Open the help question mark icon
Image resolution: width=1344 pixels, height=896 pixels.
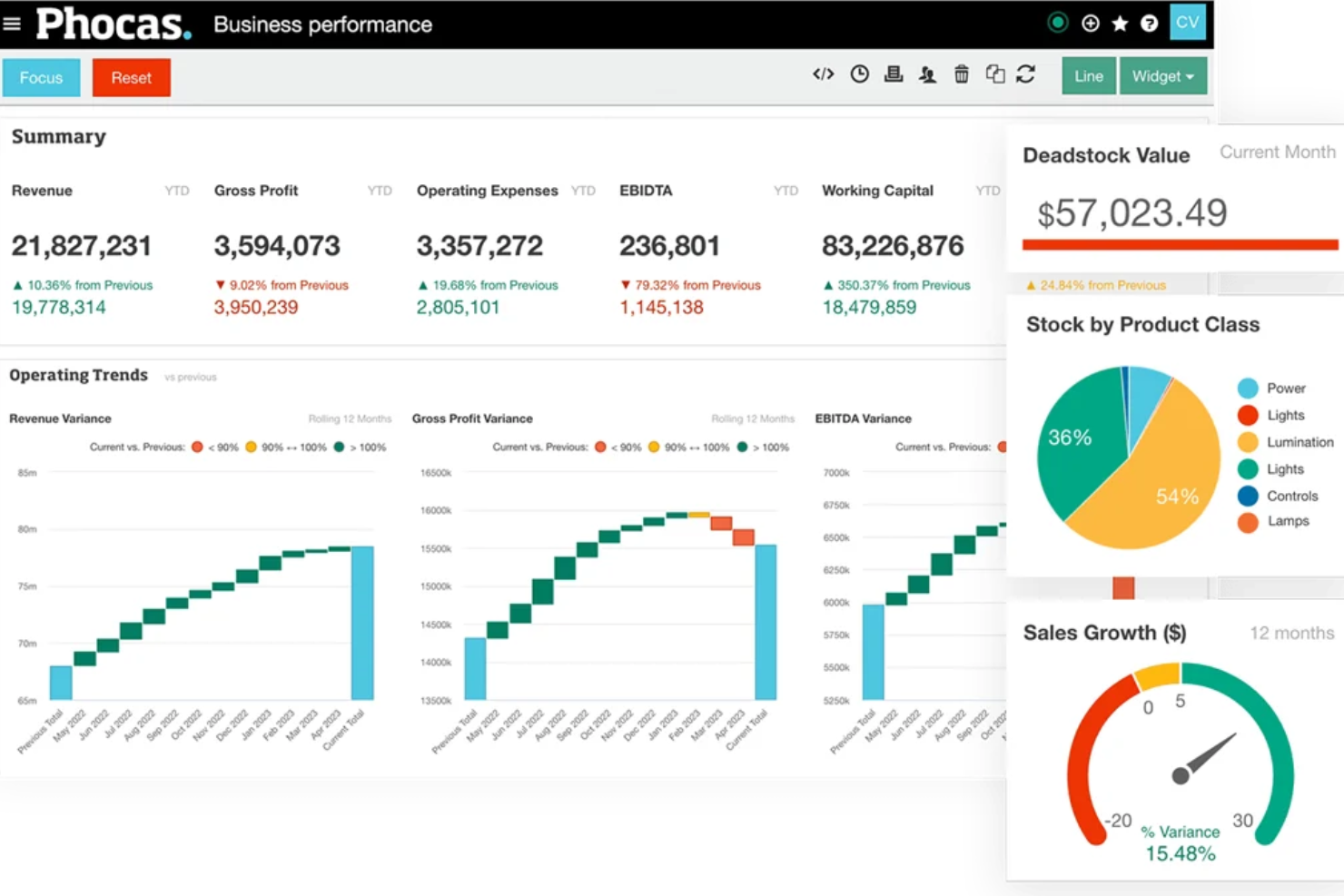pos(1150,23)
